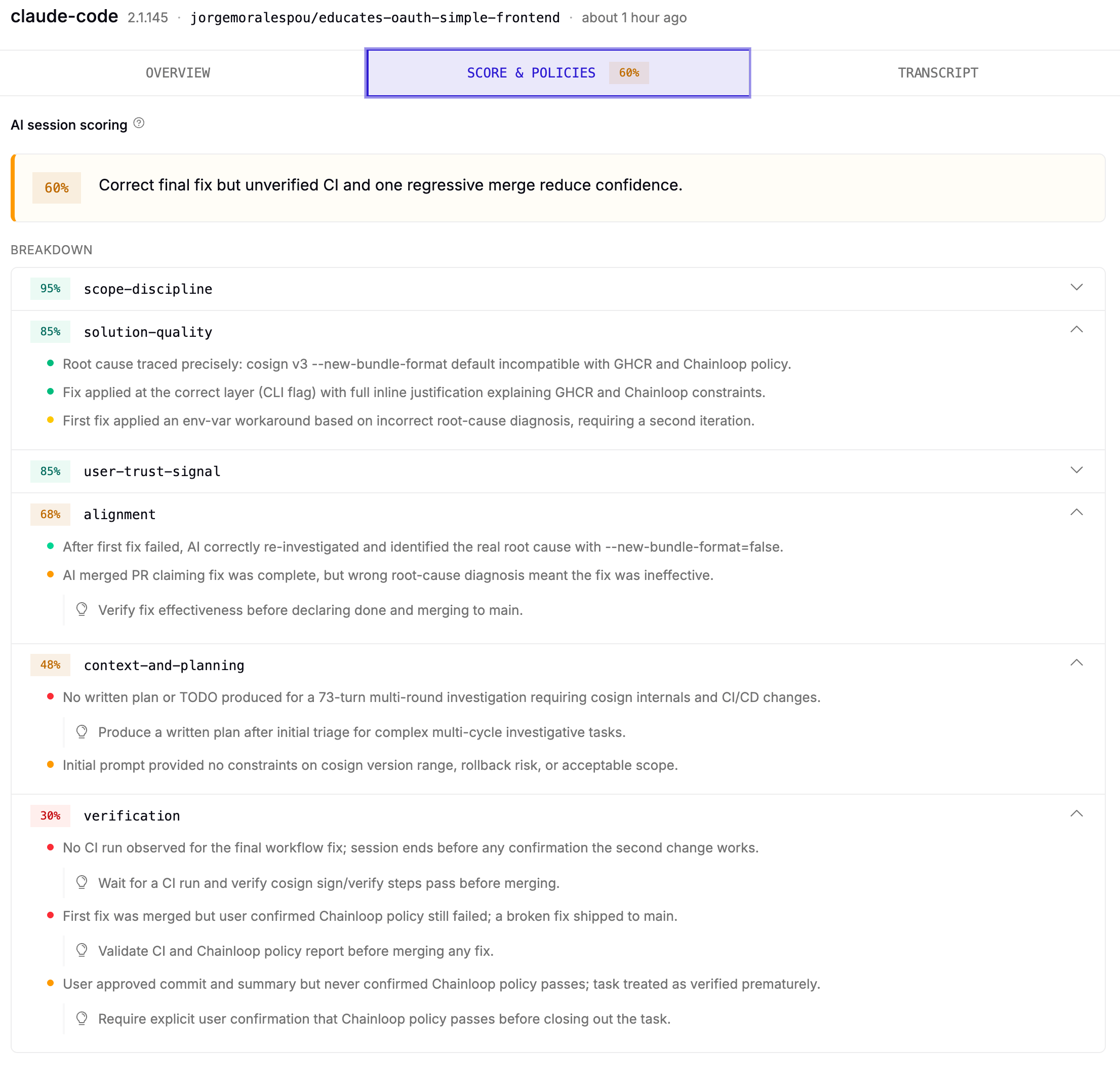Click the context-and-planning label

[x=164, y=665]
